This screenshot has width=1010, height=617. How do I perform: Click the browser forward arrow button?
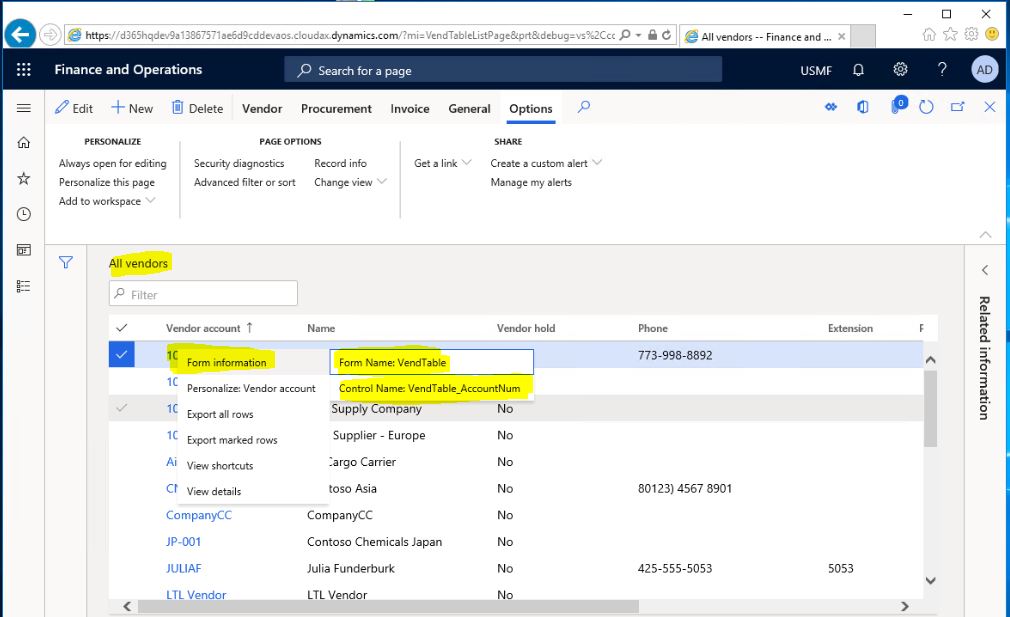(x=50, y=35)
